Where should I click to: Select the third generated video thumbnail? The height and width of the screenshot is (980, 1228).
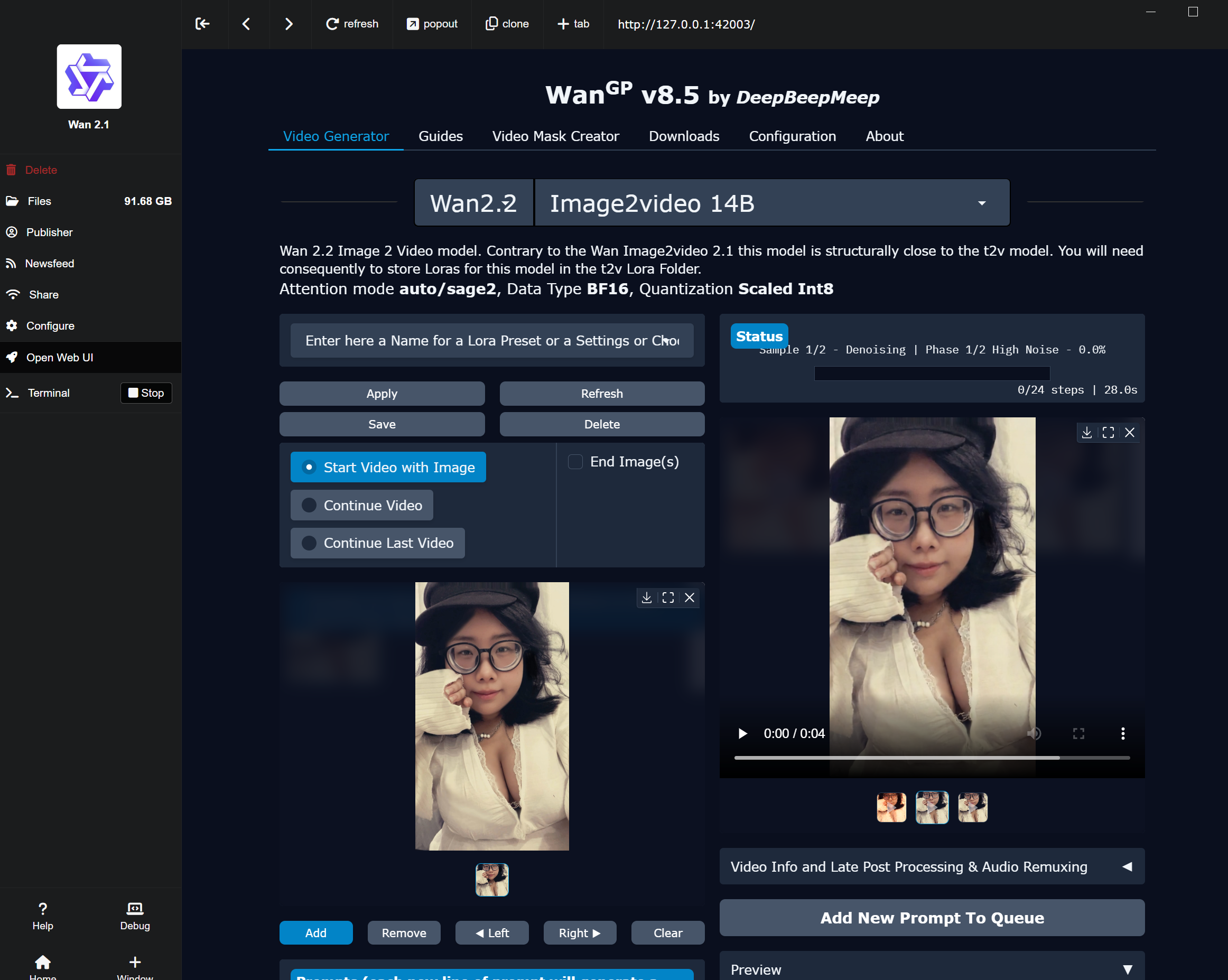(x=973, y=807)
